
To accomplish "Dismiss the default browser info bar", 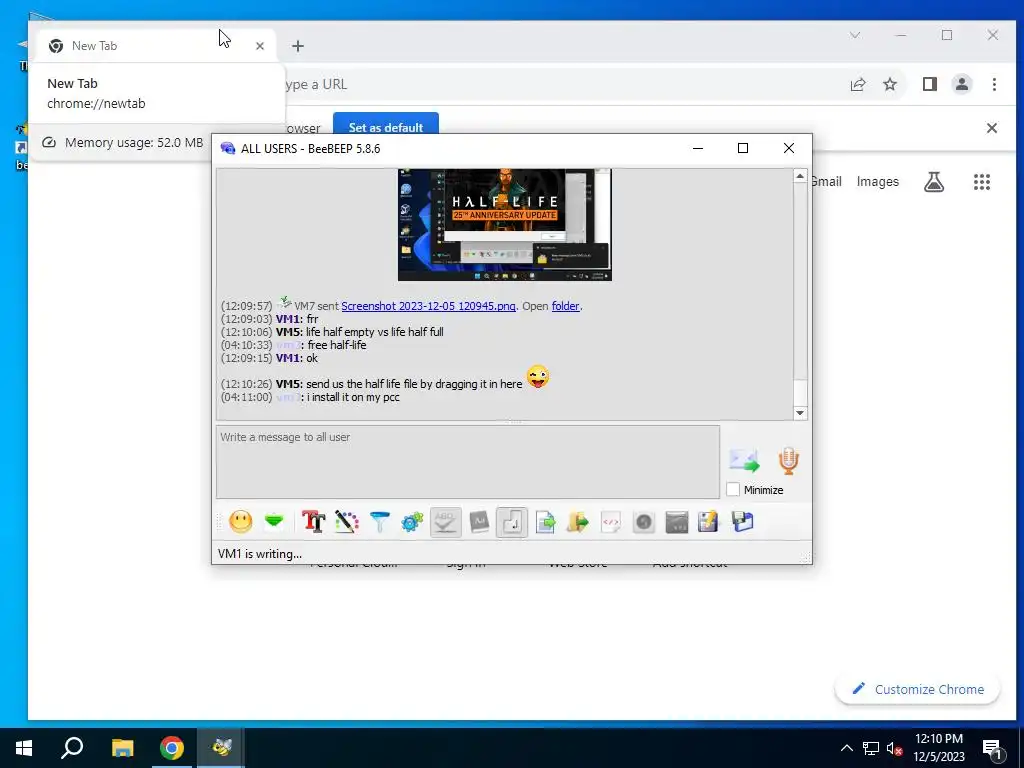I will pyautogui.click(x=991, y=128).
